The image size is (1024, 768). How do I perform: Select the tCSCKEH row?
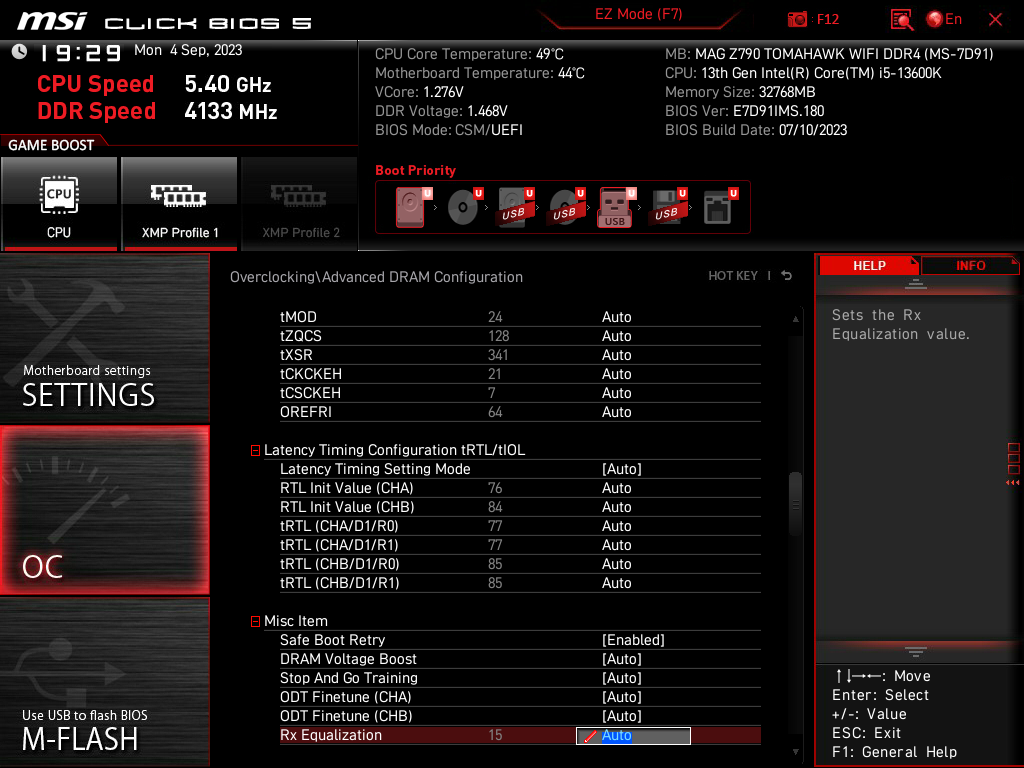pos(520,392)
